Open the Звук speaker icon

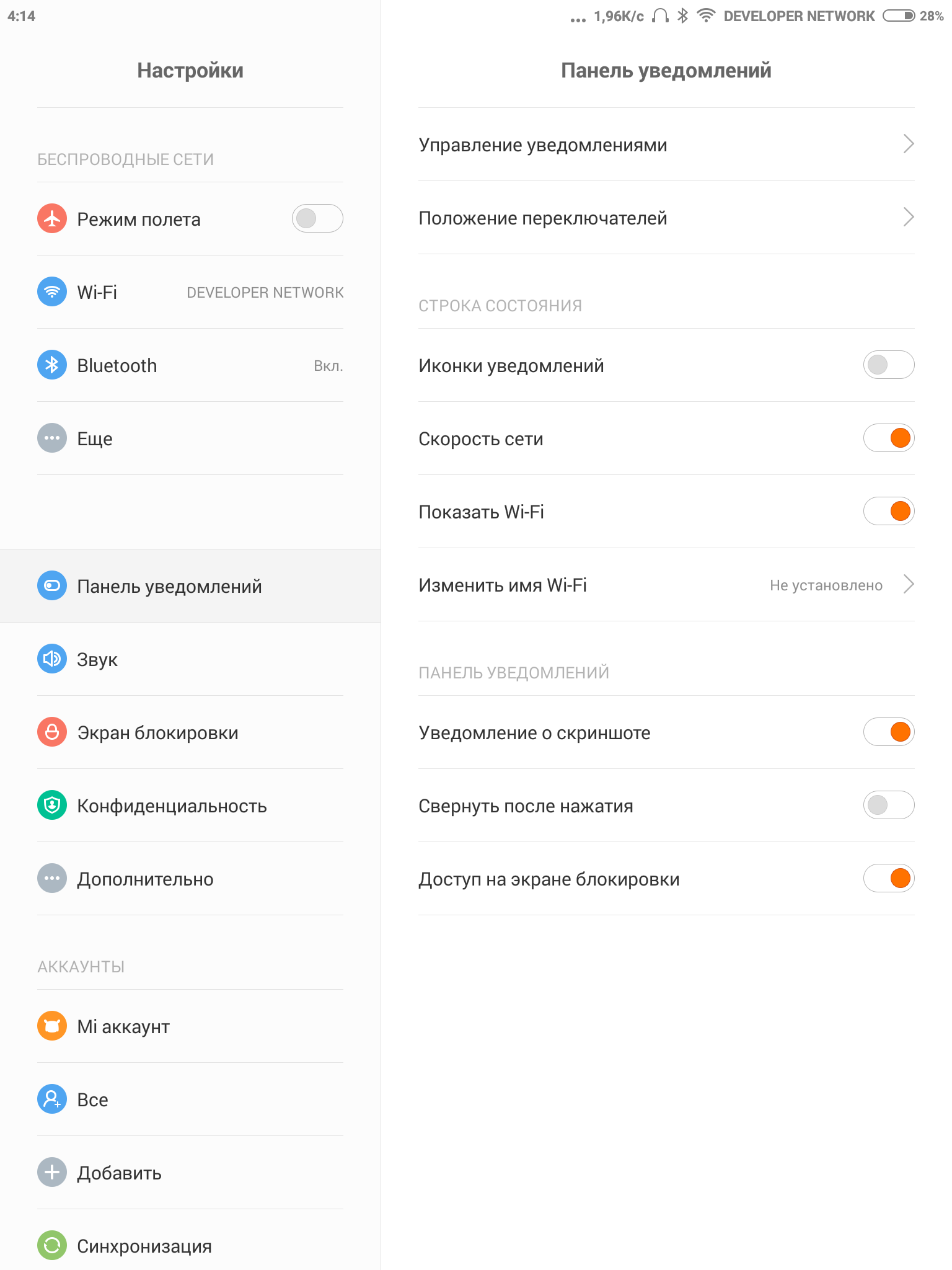point(52,659)
